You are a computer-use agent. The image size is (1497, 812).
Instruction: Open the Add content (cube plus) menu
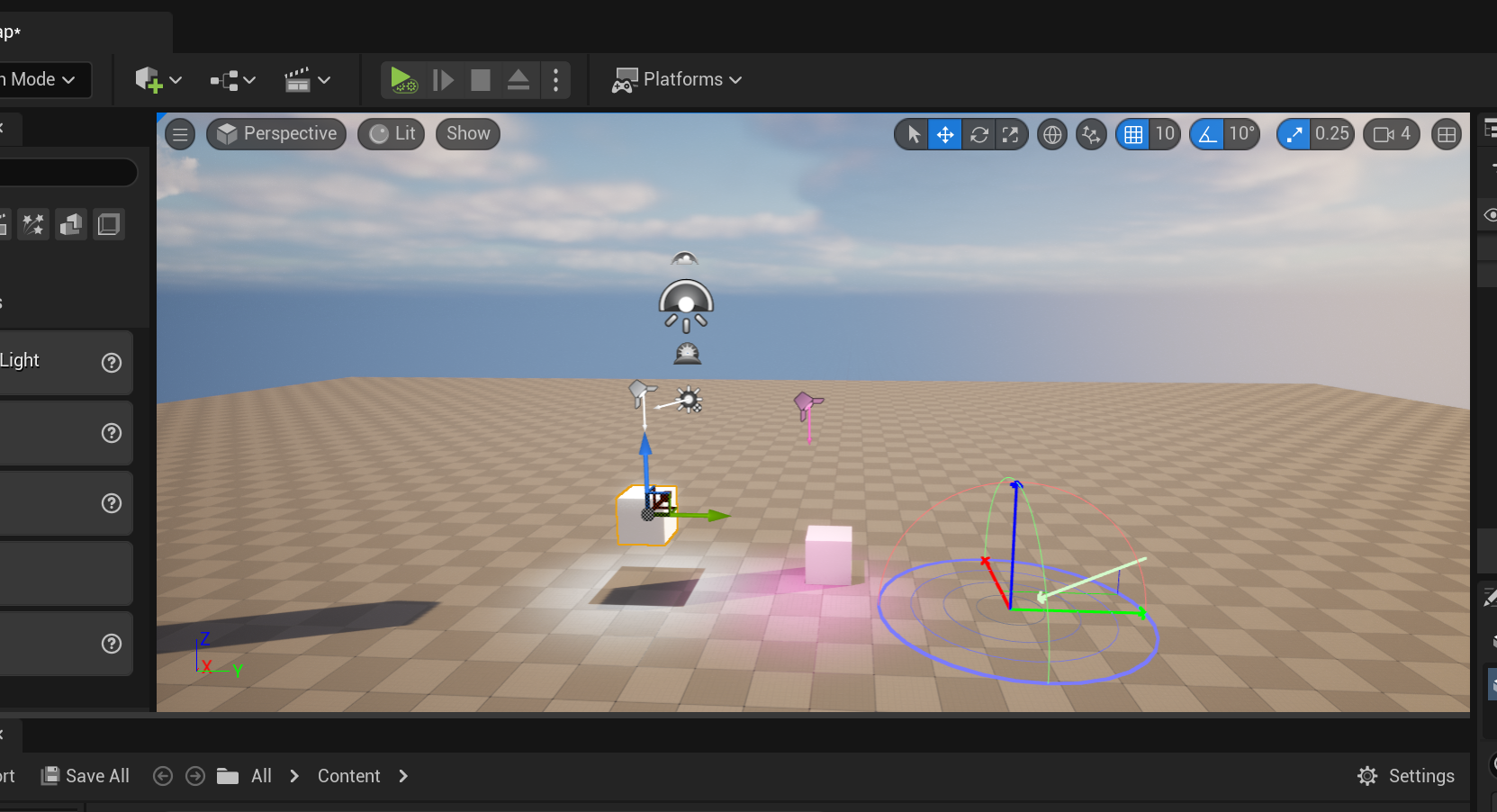point(158,80)
